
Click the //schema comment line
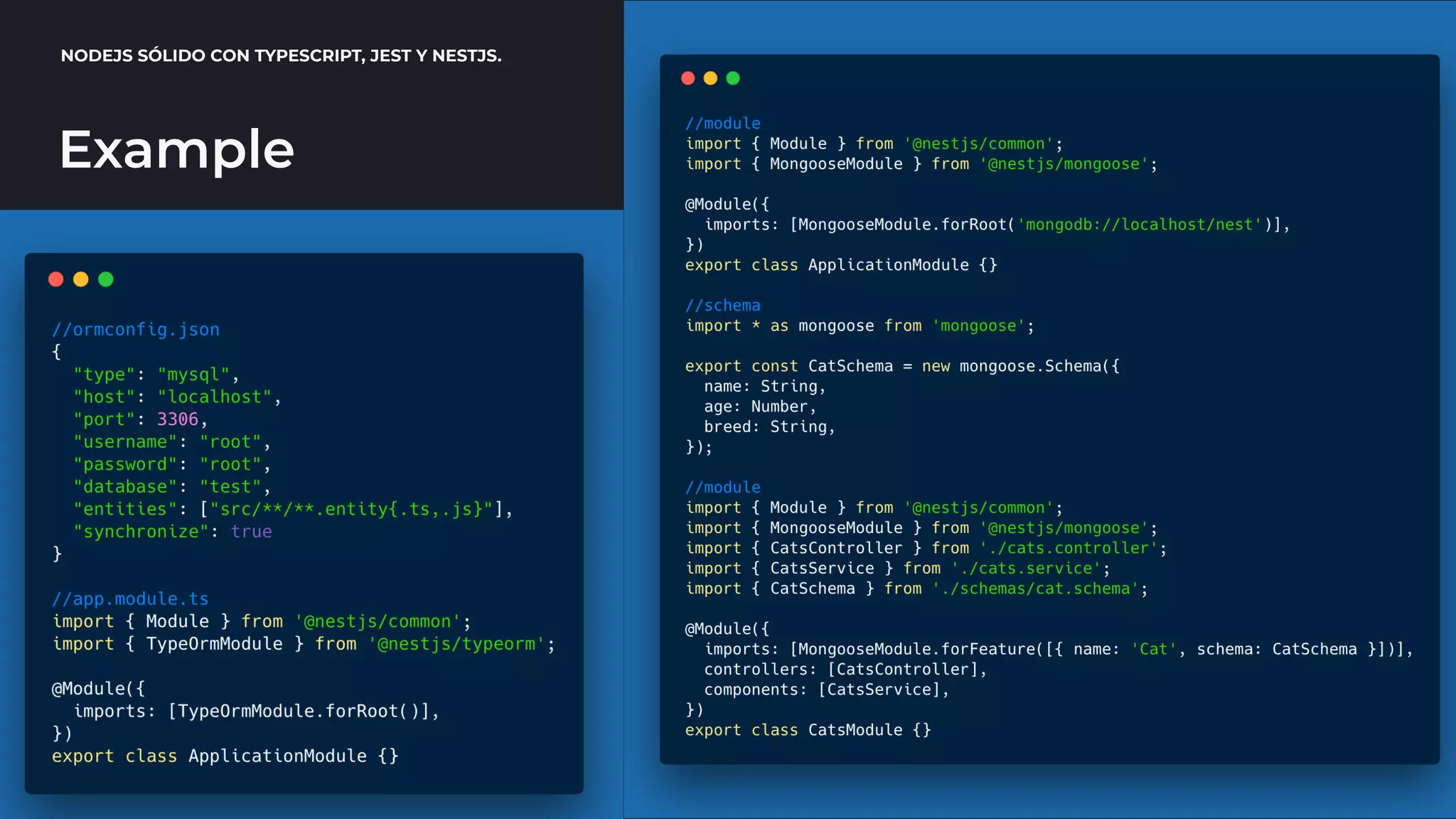tap(722, 305)
